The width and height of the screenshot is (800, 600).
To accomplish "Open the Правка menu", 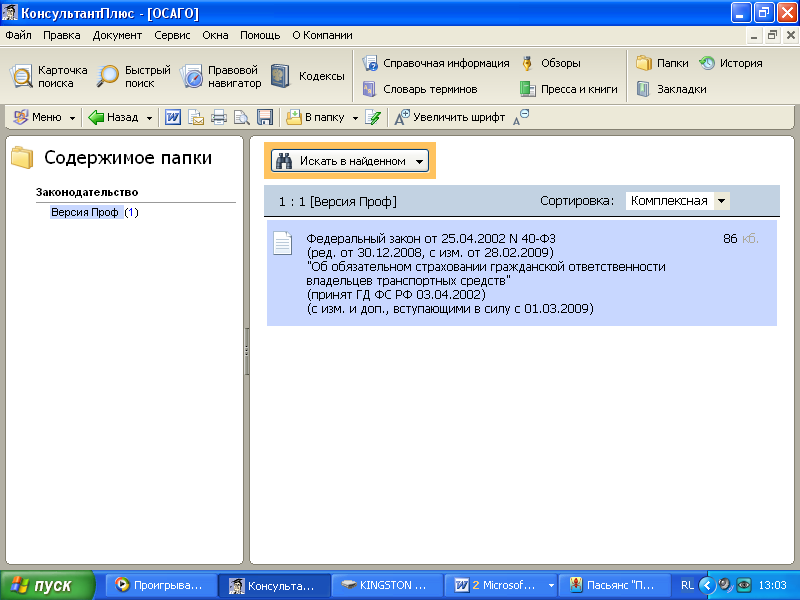I will tap(62, 35).
